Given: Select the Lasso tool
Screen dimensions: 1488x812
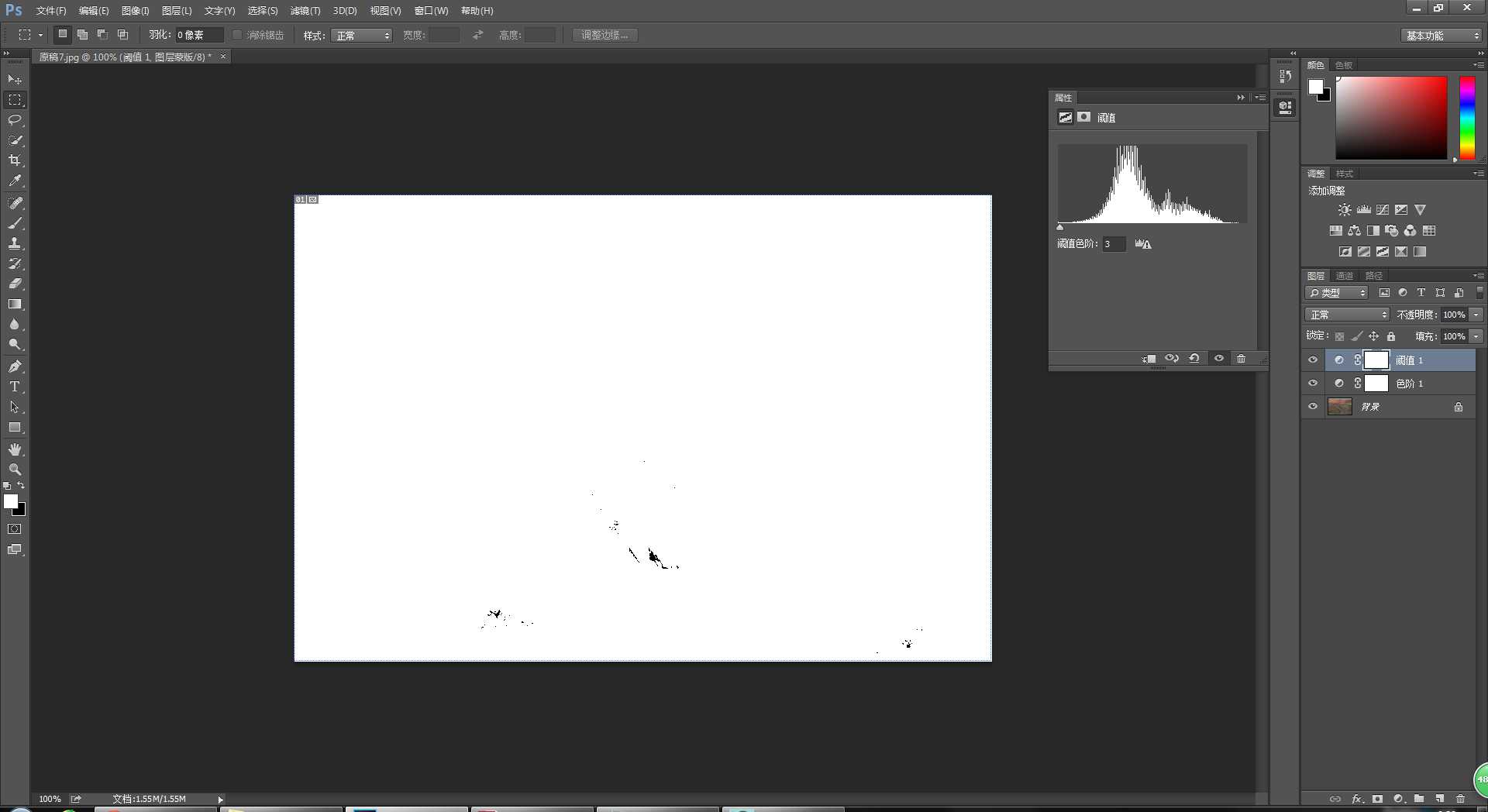Looking at the screenshot, I should [x=15, y=120].
